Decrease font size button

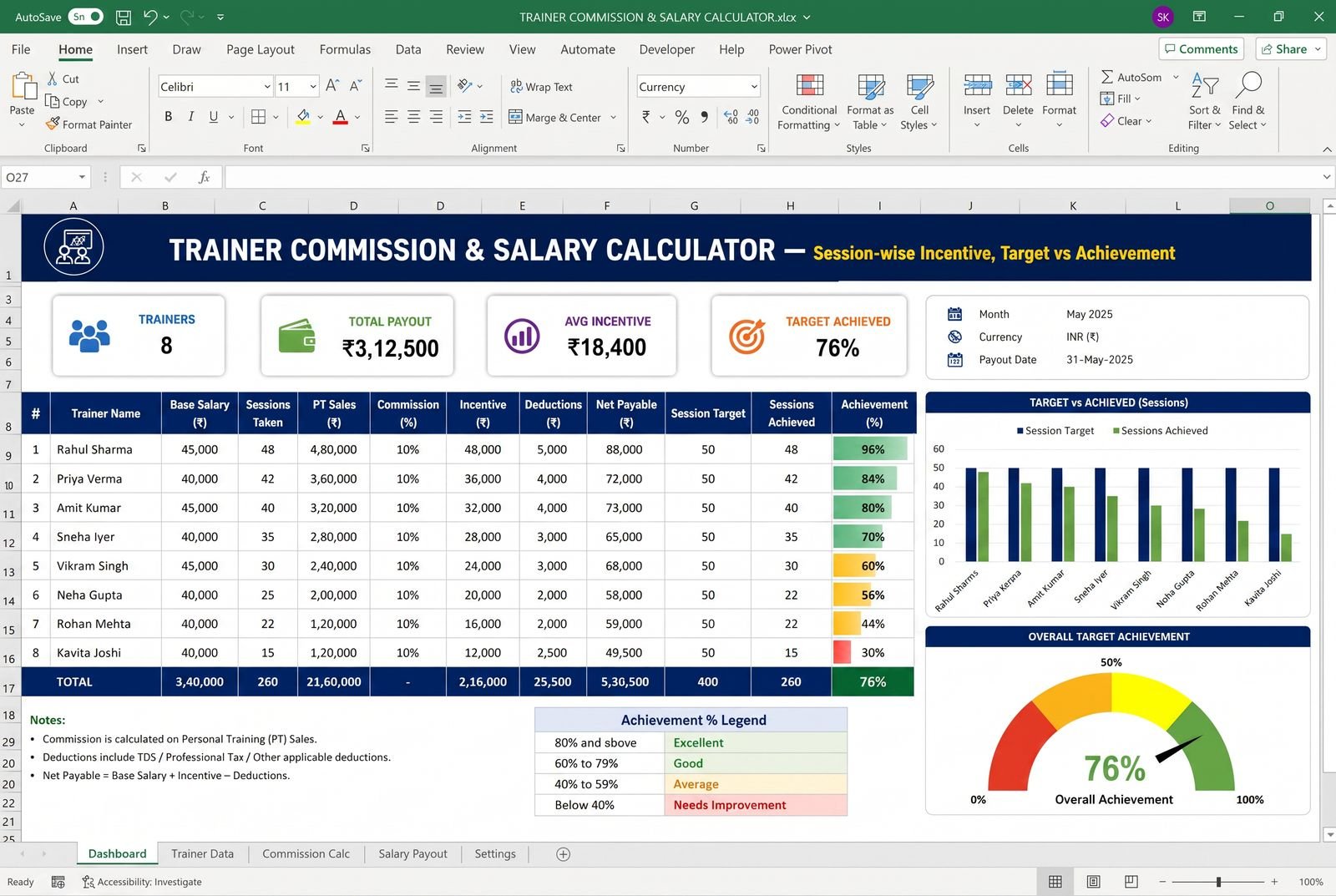[356, 86]
